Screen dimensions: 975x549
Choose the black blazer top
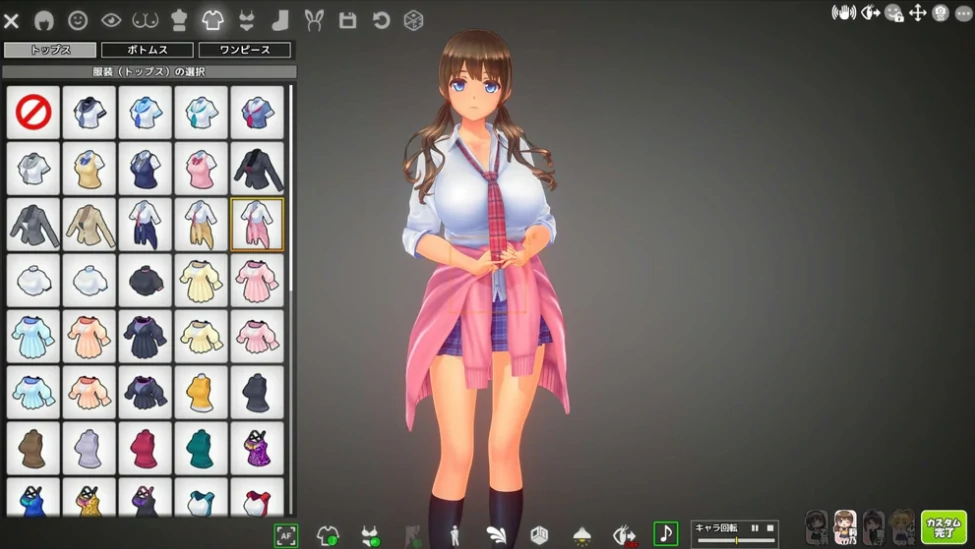tap(257, 168)
